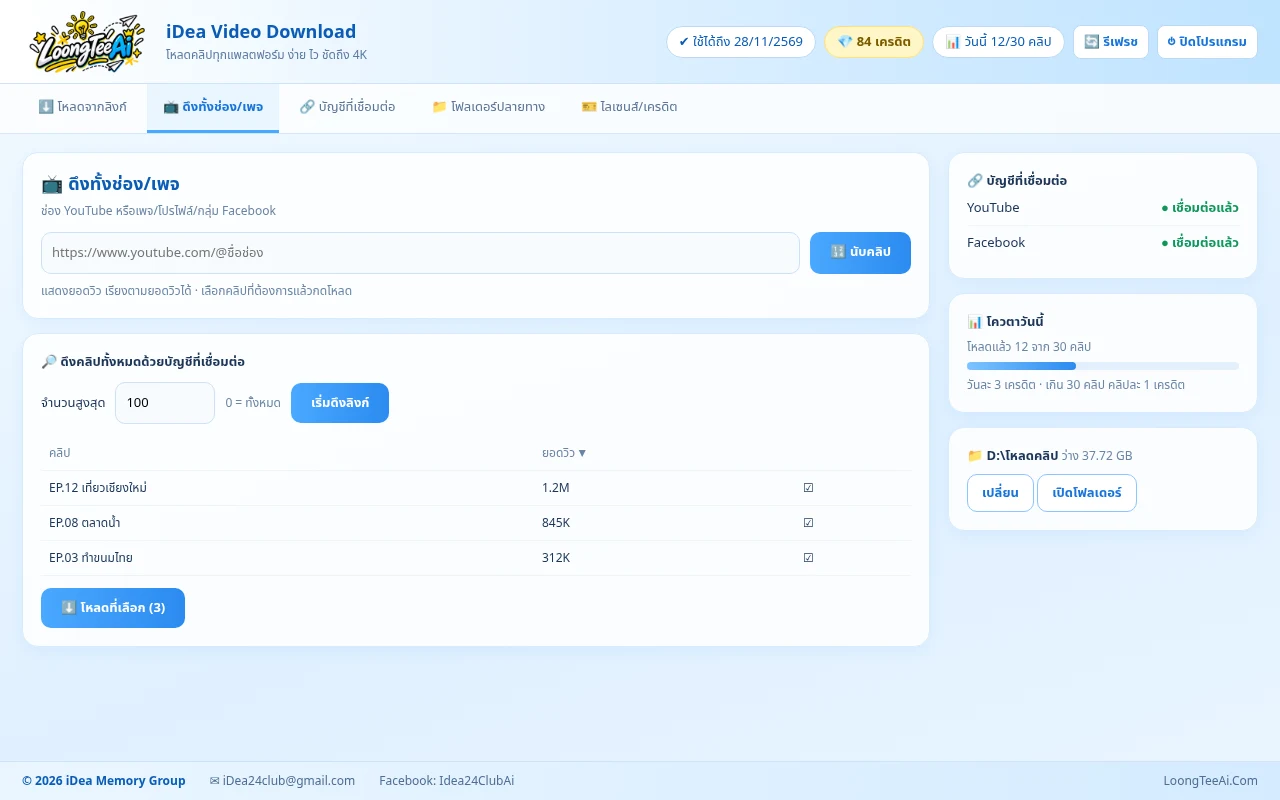Click the chain link icon in connected accounts panel
The image size is (1280, 800).
coord(975,181)
